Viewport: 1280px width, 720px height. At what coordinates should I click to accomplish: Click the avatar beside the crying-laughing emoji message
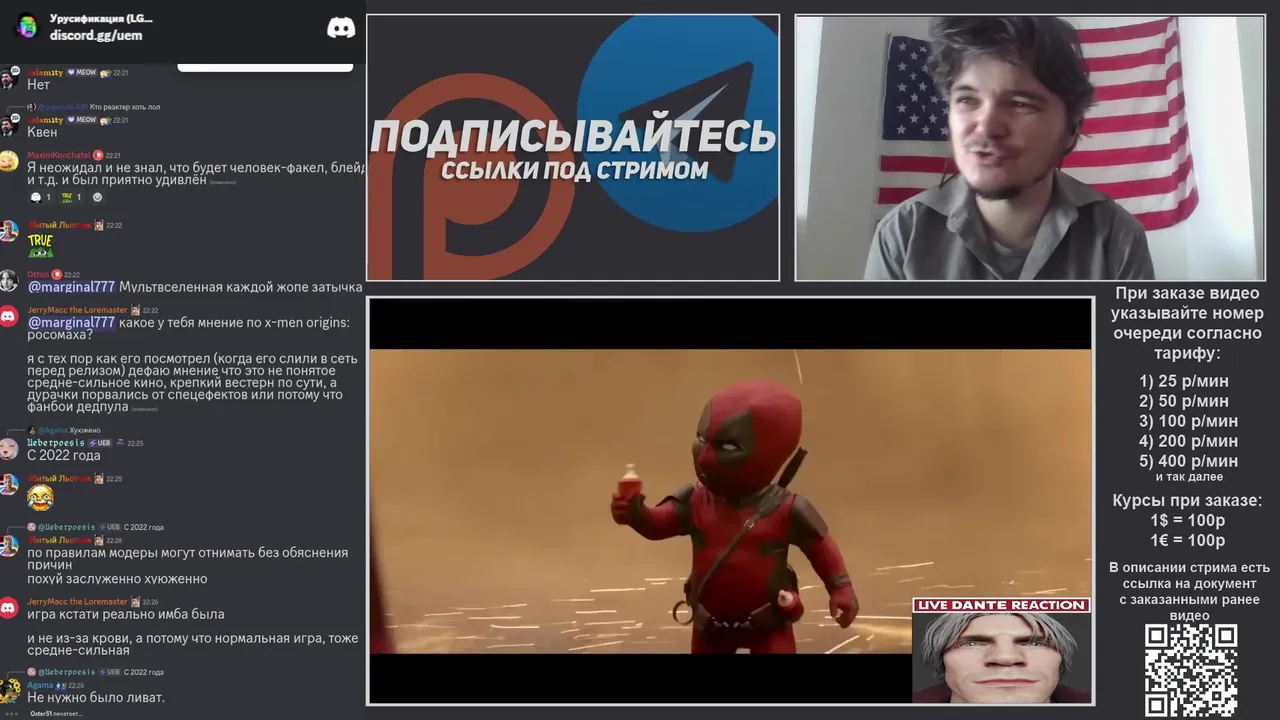click(x=8, y=485)
